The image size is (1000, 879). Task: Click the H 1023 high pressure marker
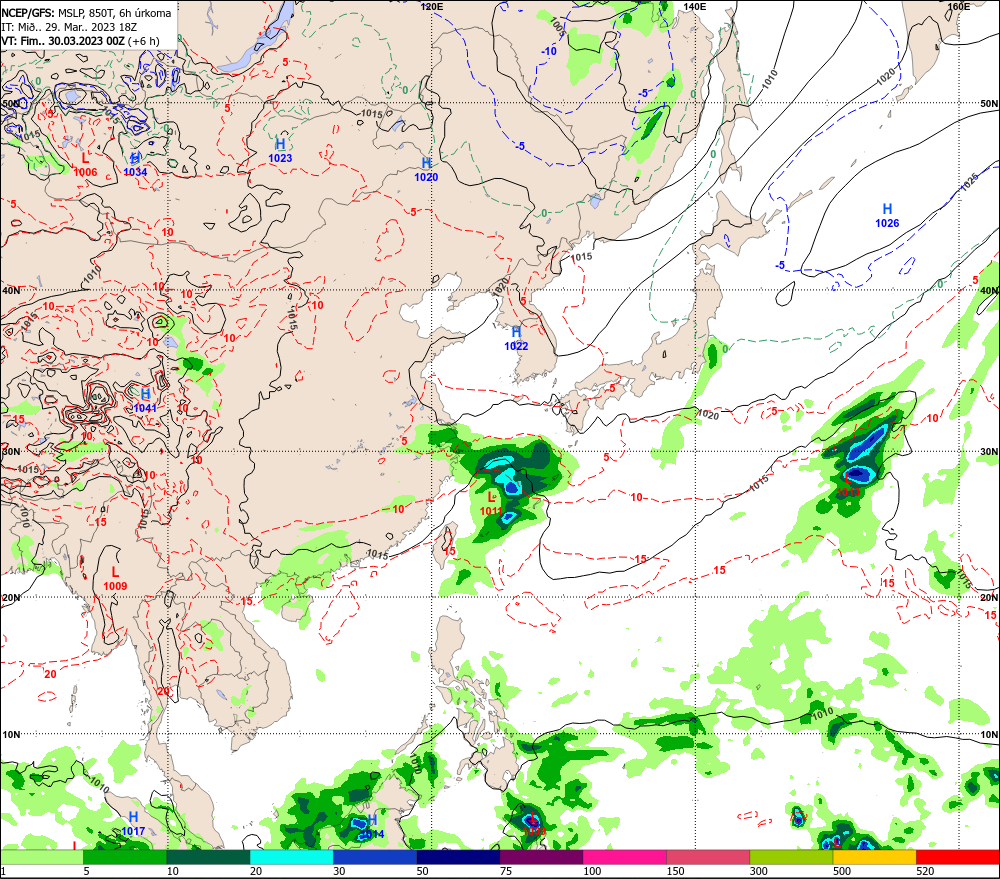[280, 151]
